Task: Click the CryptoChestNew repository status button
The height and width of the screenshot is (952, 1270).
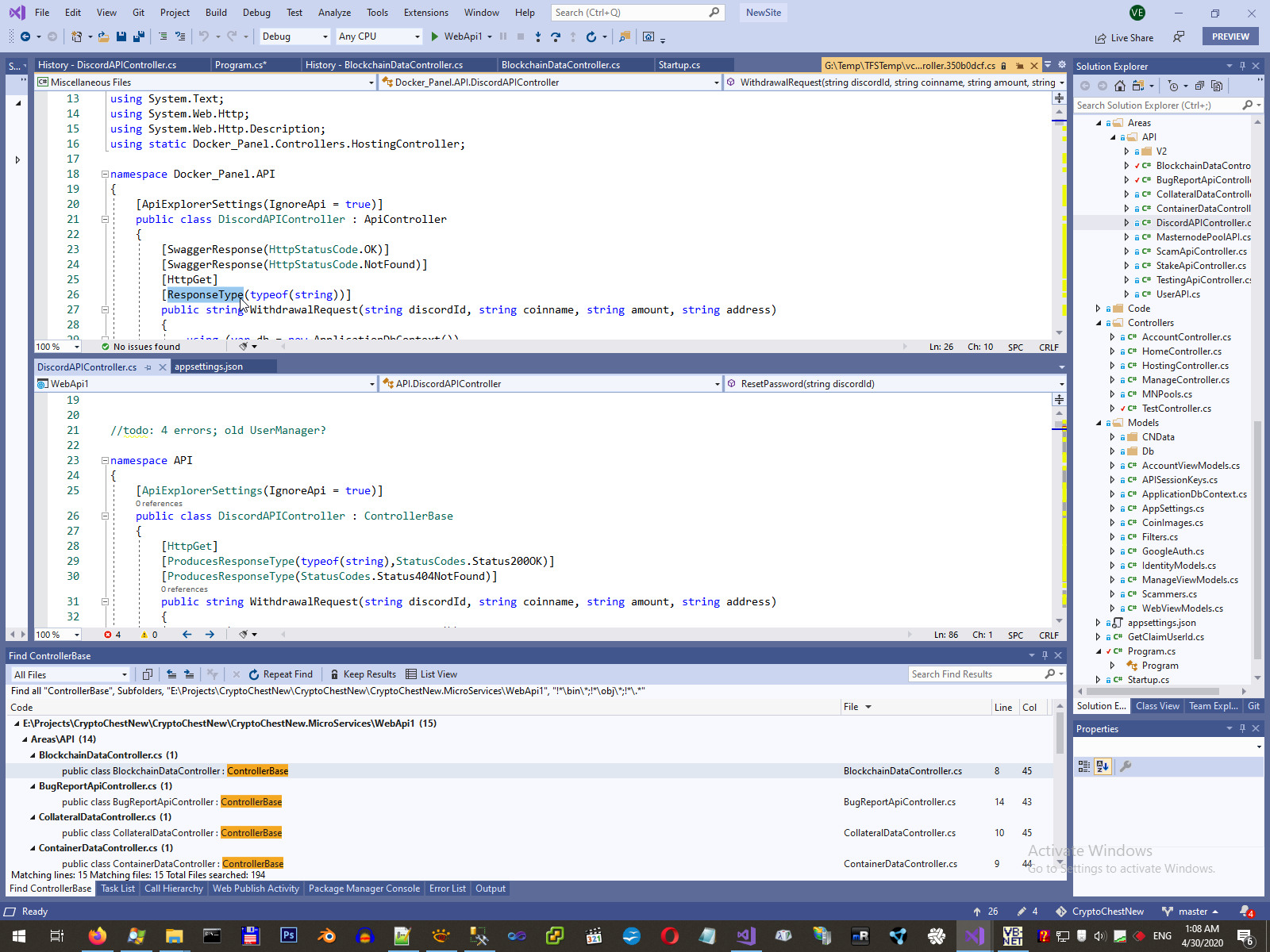Action: pyautogui.click(x=1099, y=912)
